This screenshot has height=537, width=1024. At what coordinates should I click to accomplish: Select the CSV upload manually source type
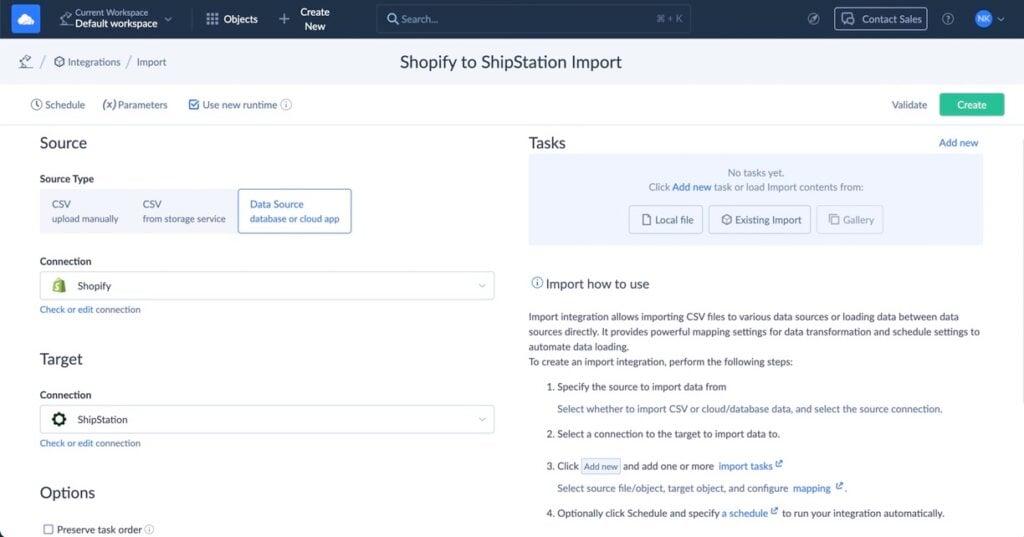(x=85, y=211)
